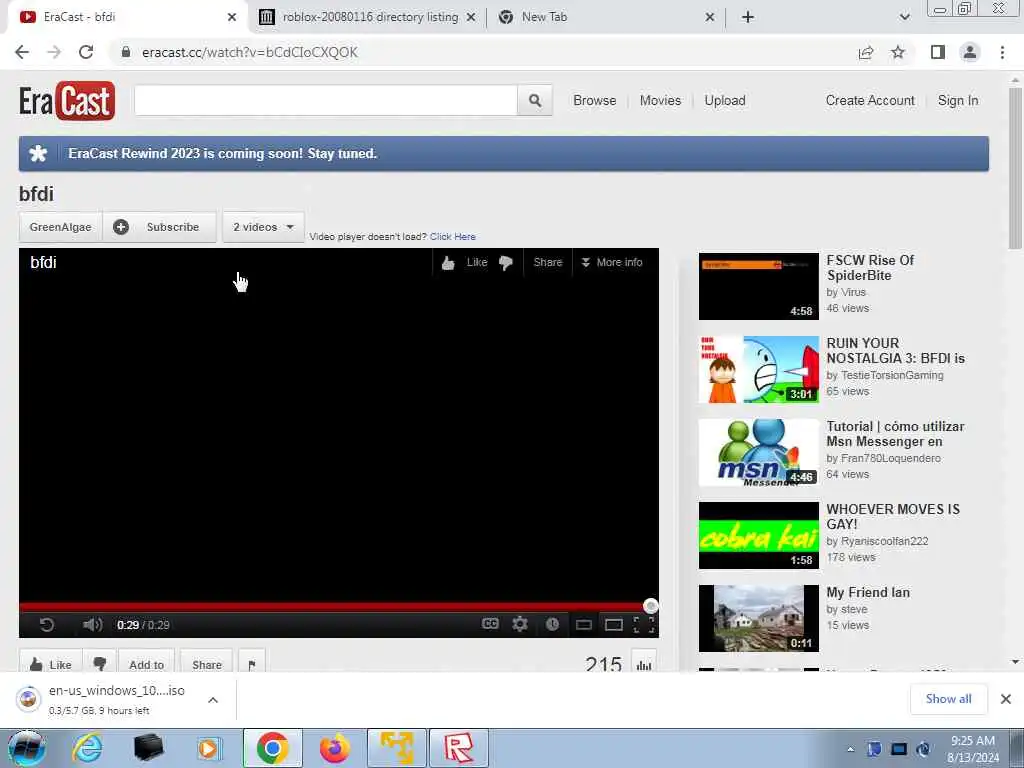
Task: Toggle the browser side panel
Action: [x=938, y=52]
